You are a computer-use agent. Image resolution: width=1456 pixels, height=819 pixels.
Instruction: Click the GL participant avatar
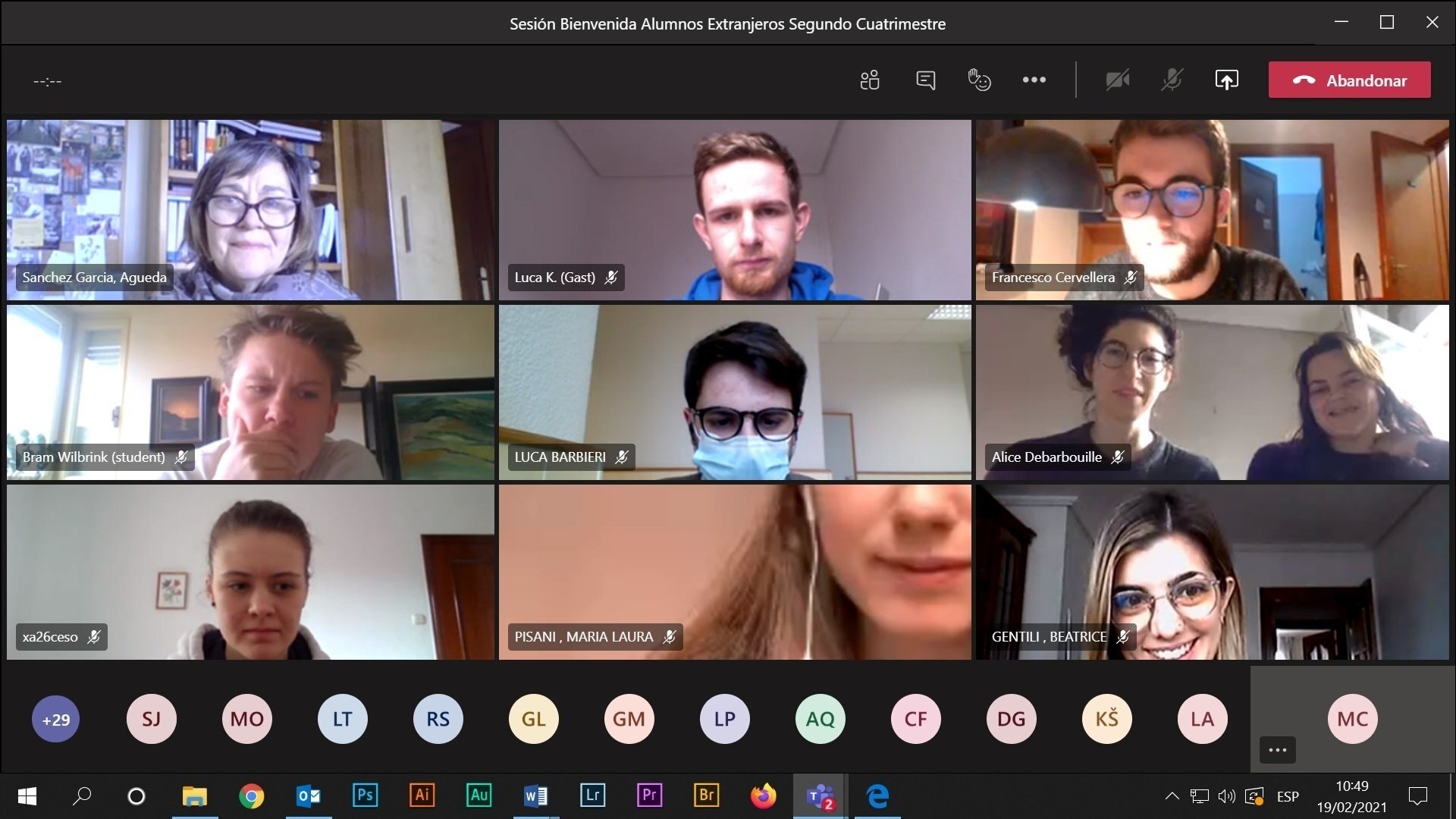[533, 719]
